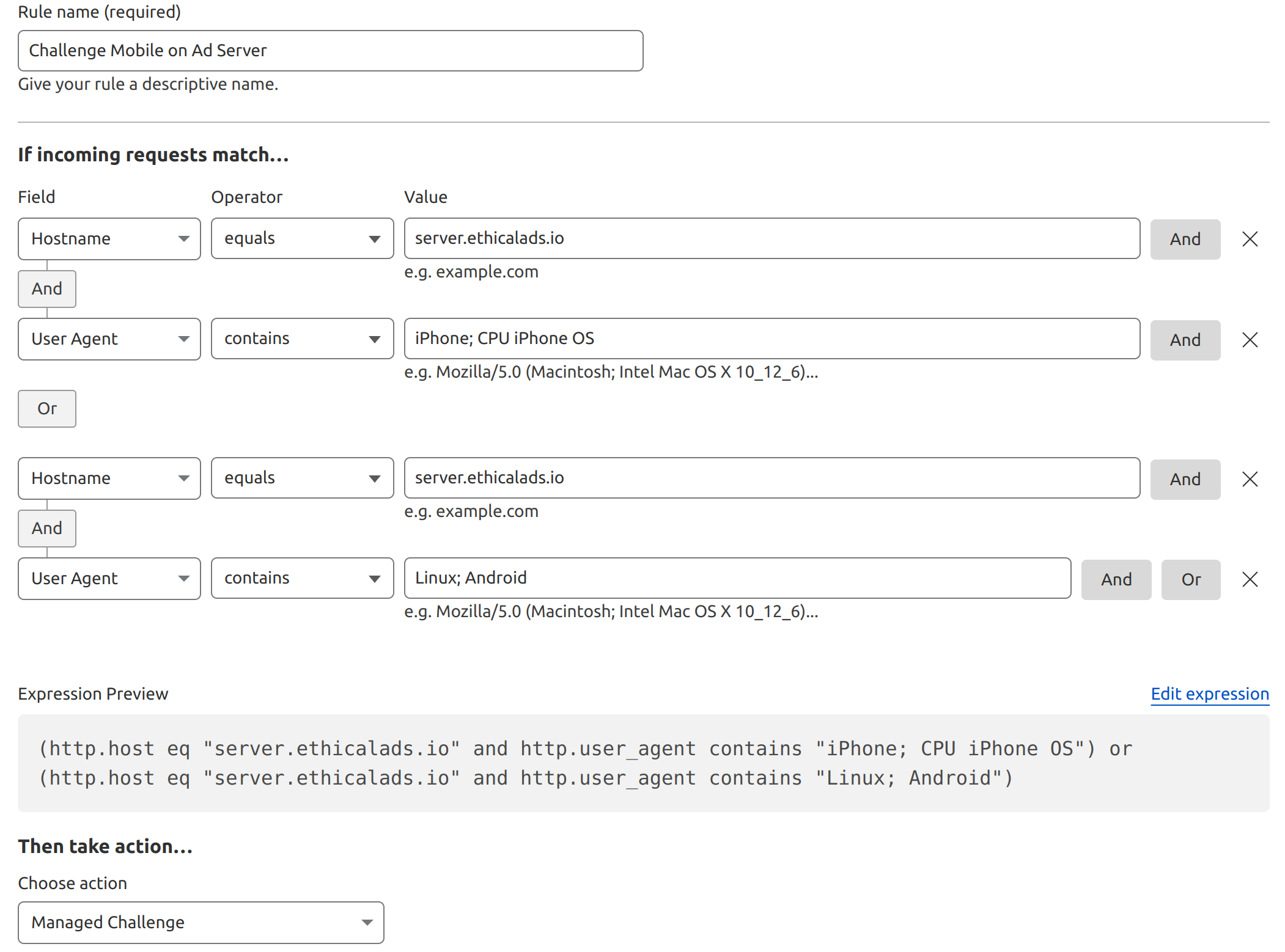This screenshot has height=952, width=1285.
Task: Remove the iPhone; CPU iPhone OS row
Action: point(1250,340)
